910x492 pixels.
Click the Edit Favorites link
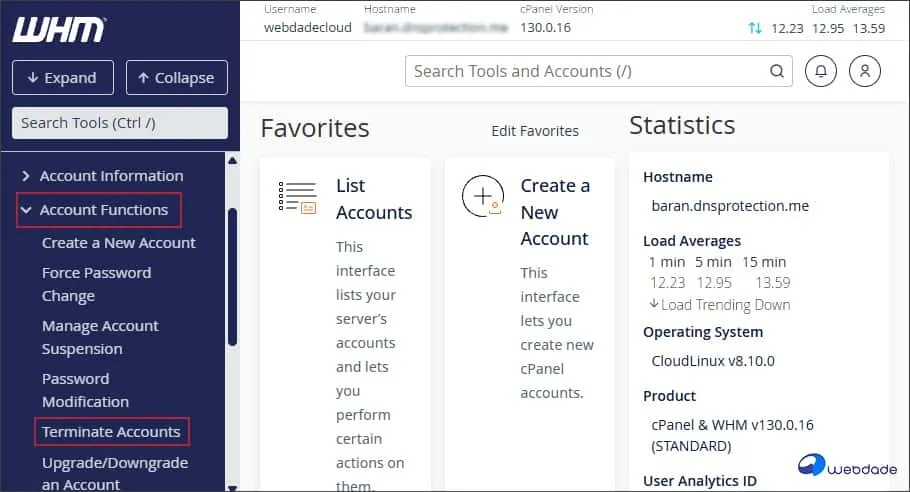point(534,131)
